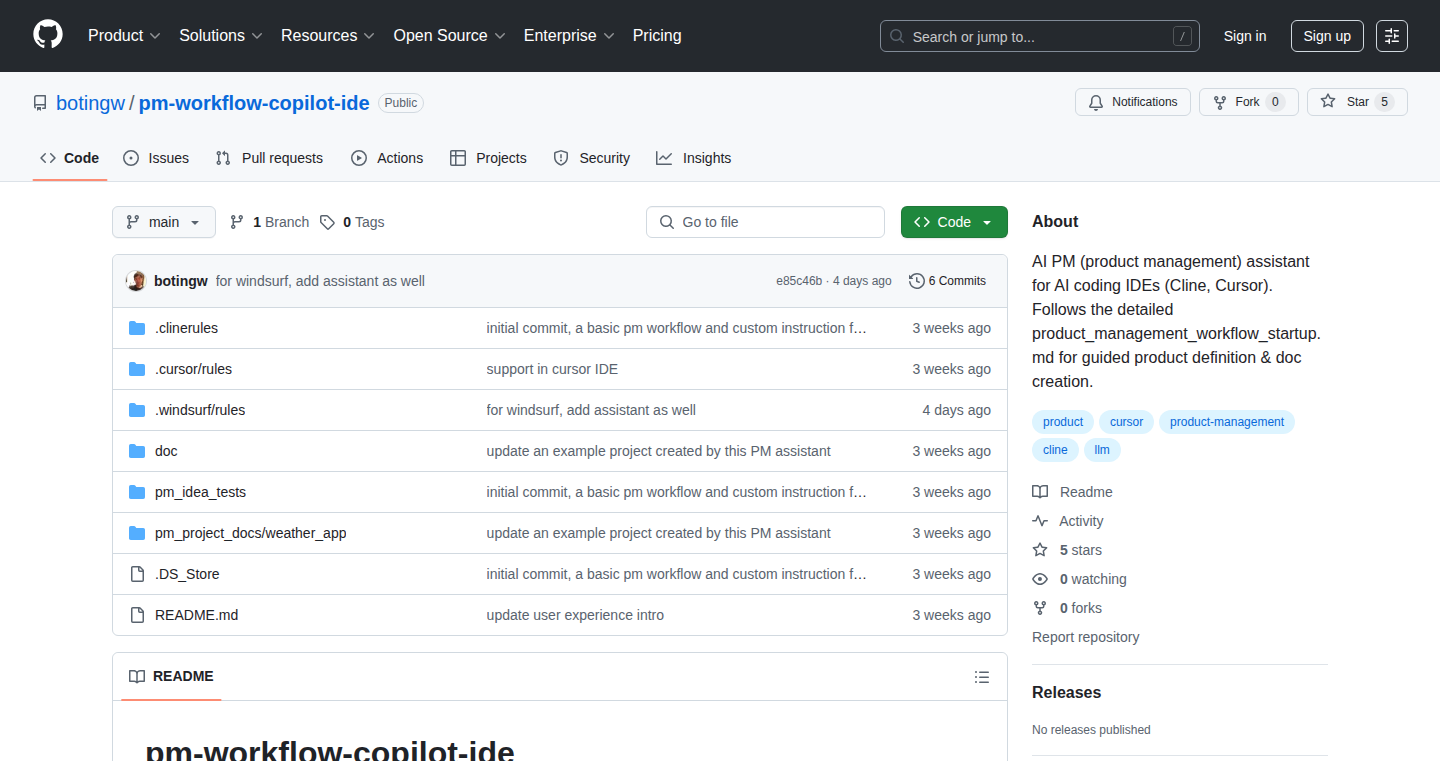Expand the Open Source menu

(450, 35)
